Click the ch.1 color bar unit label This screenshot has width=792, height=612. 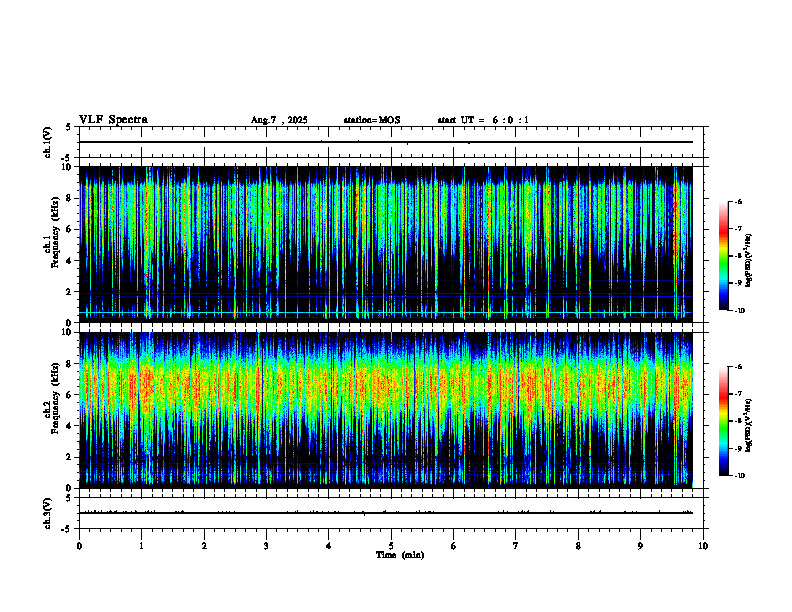(748, 261)
